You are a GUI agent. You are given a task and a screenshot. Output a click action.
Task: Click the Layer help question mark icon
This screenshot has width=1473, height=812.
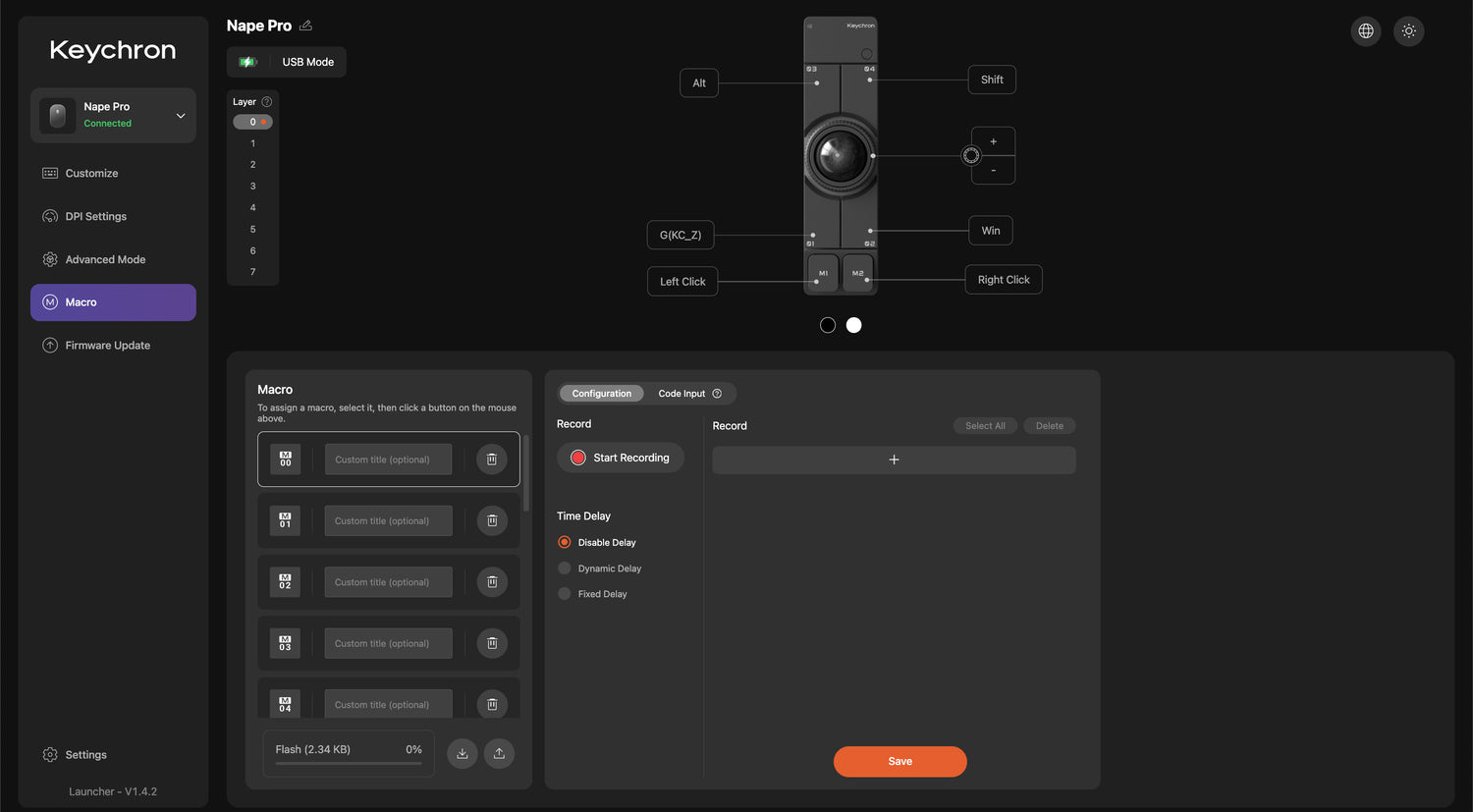coord(266,102)
